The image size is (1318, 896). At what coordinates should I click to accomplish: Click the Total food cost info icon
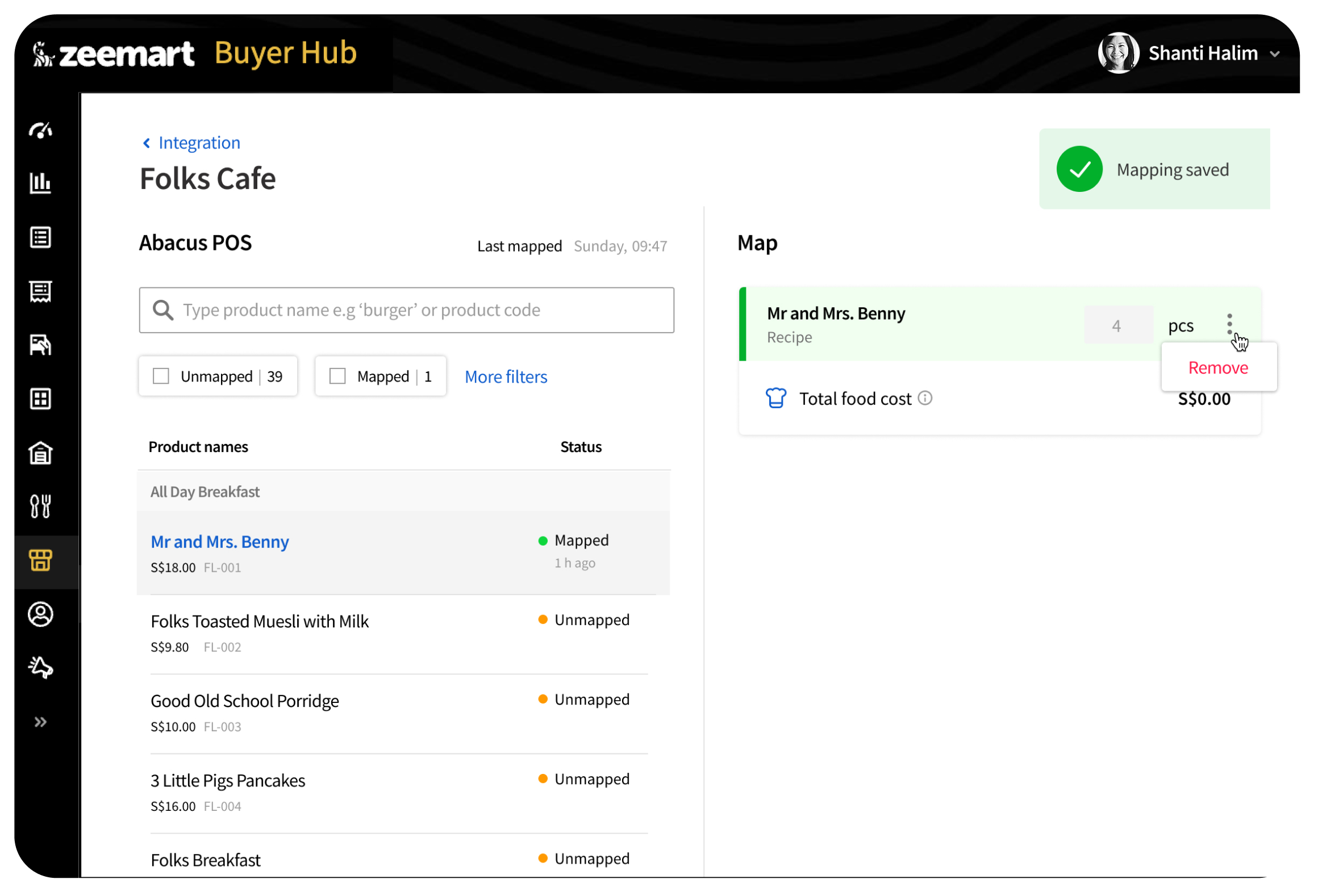925,398
